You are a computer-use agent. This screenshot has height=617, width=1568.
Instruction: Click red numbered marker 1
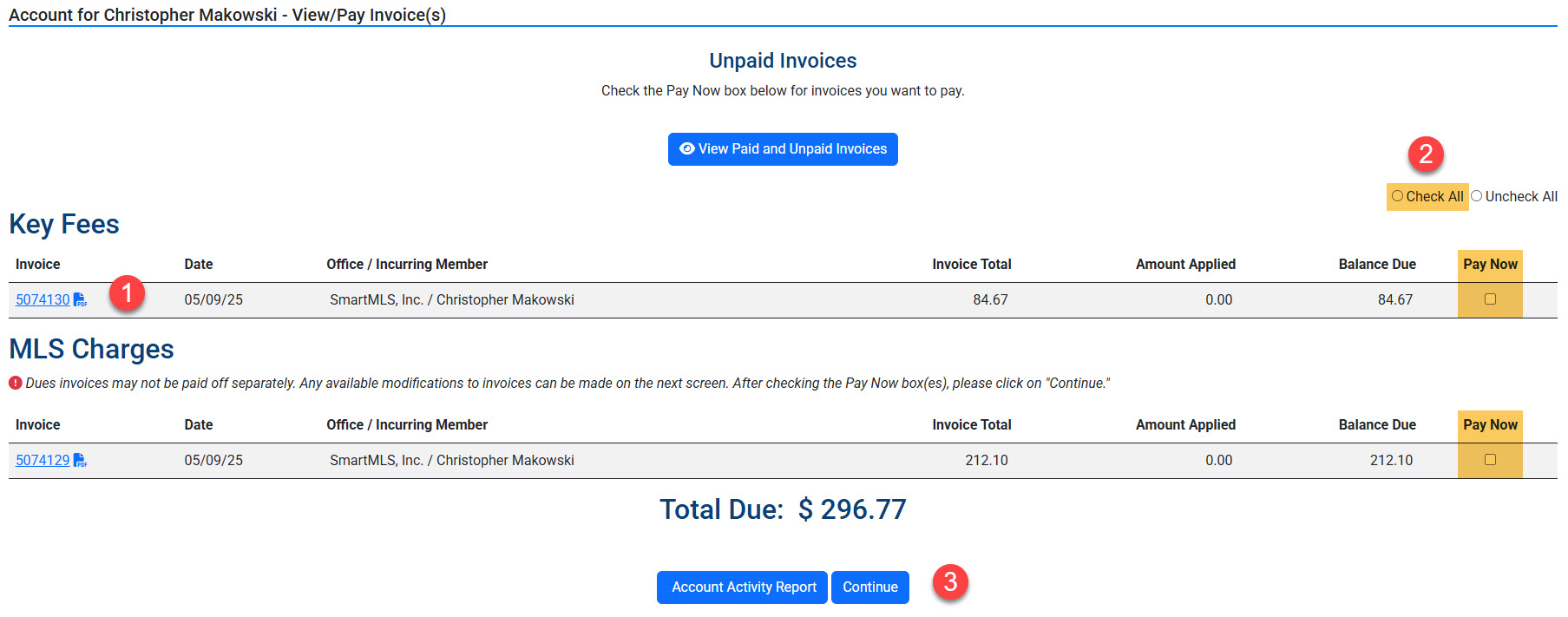coord(127,293)
